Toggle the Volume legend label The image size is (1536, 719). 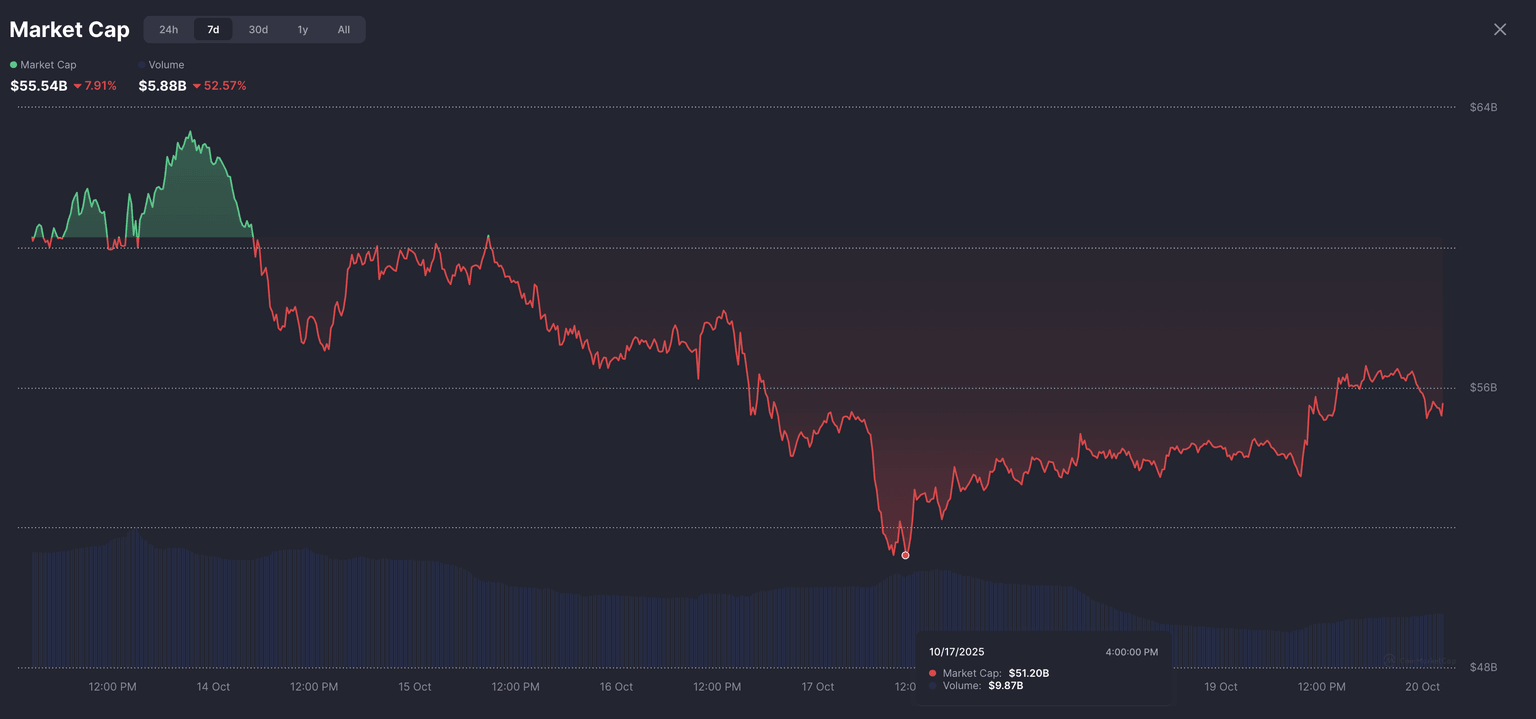pyautogui.click(x=166, y=65)
